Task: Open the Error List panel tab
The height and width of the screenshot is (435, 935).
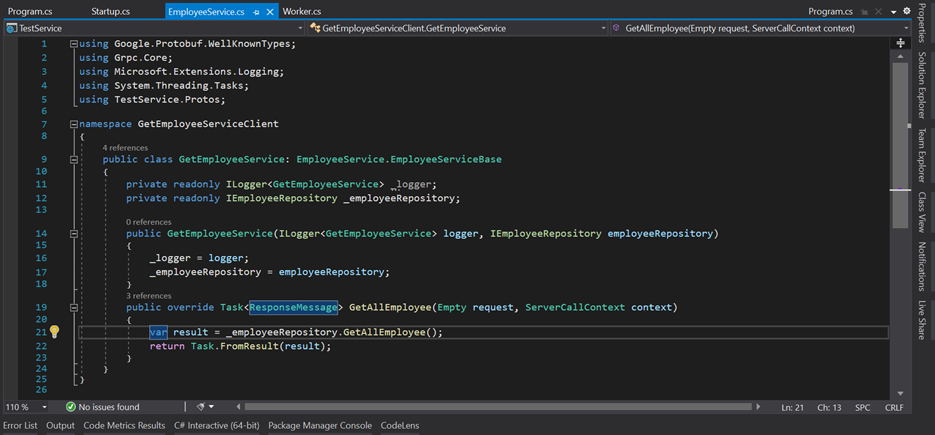Action: (20, 425)
